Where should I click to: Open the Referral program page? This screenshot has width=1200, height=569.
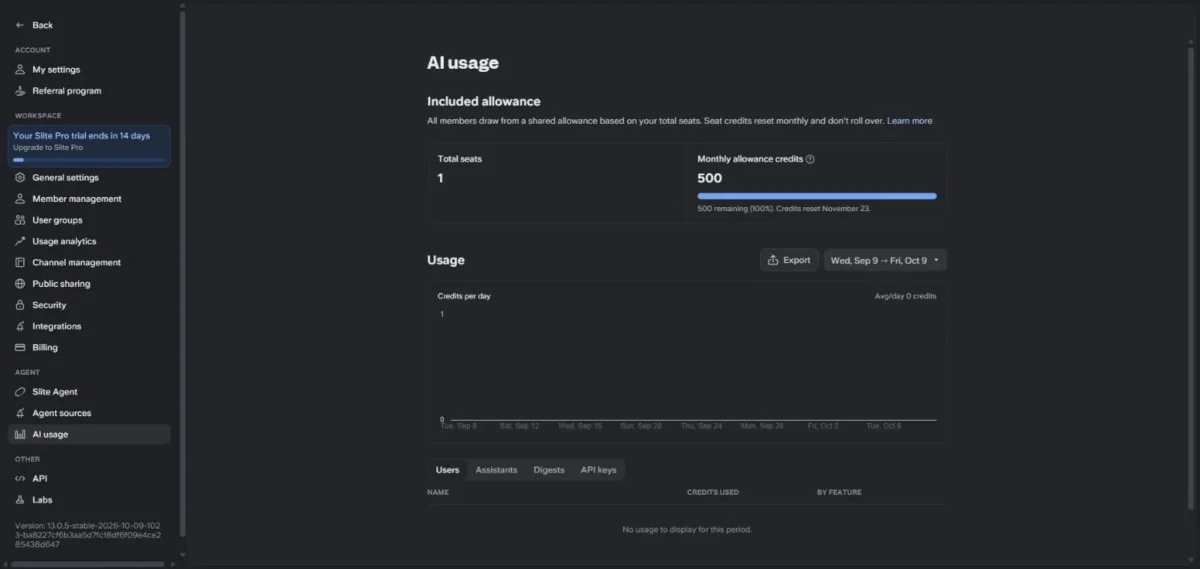(x=67, y=91)
